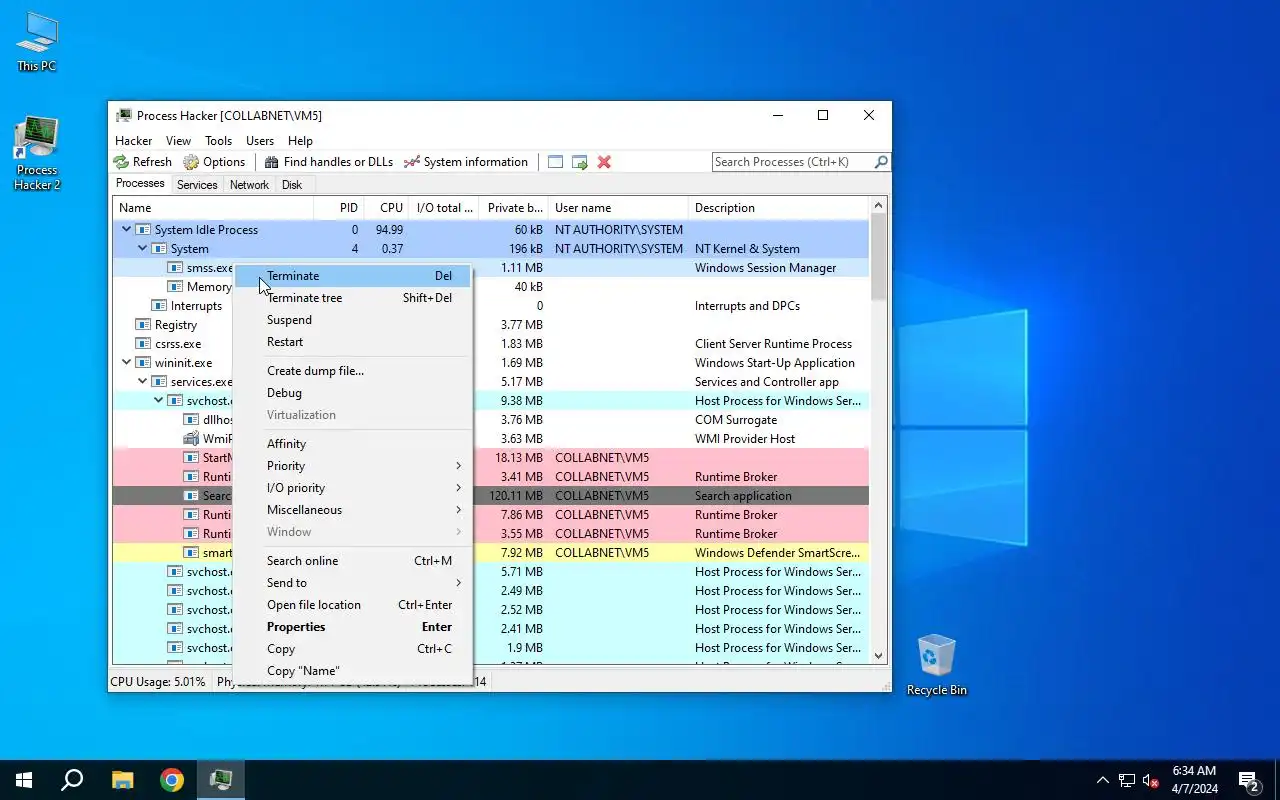This screenshot has width=1280, height=800.
Task: Open the Users menu
Action: coord(260,141)
